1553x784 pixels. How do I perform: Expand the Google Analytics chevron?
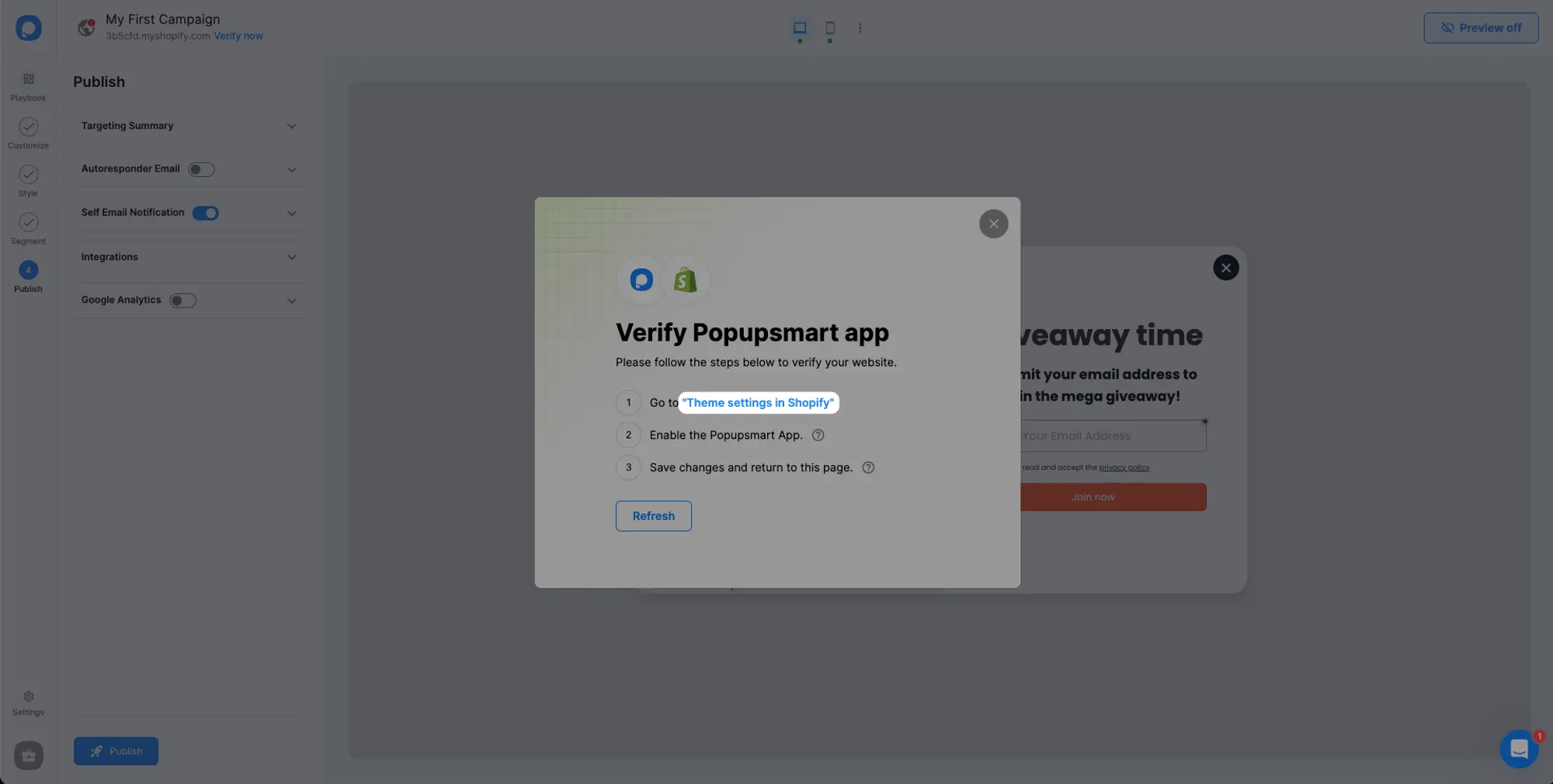pyautogui.click(x=291, y=301)
